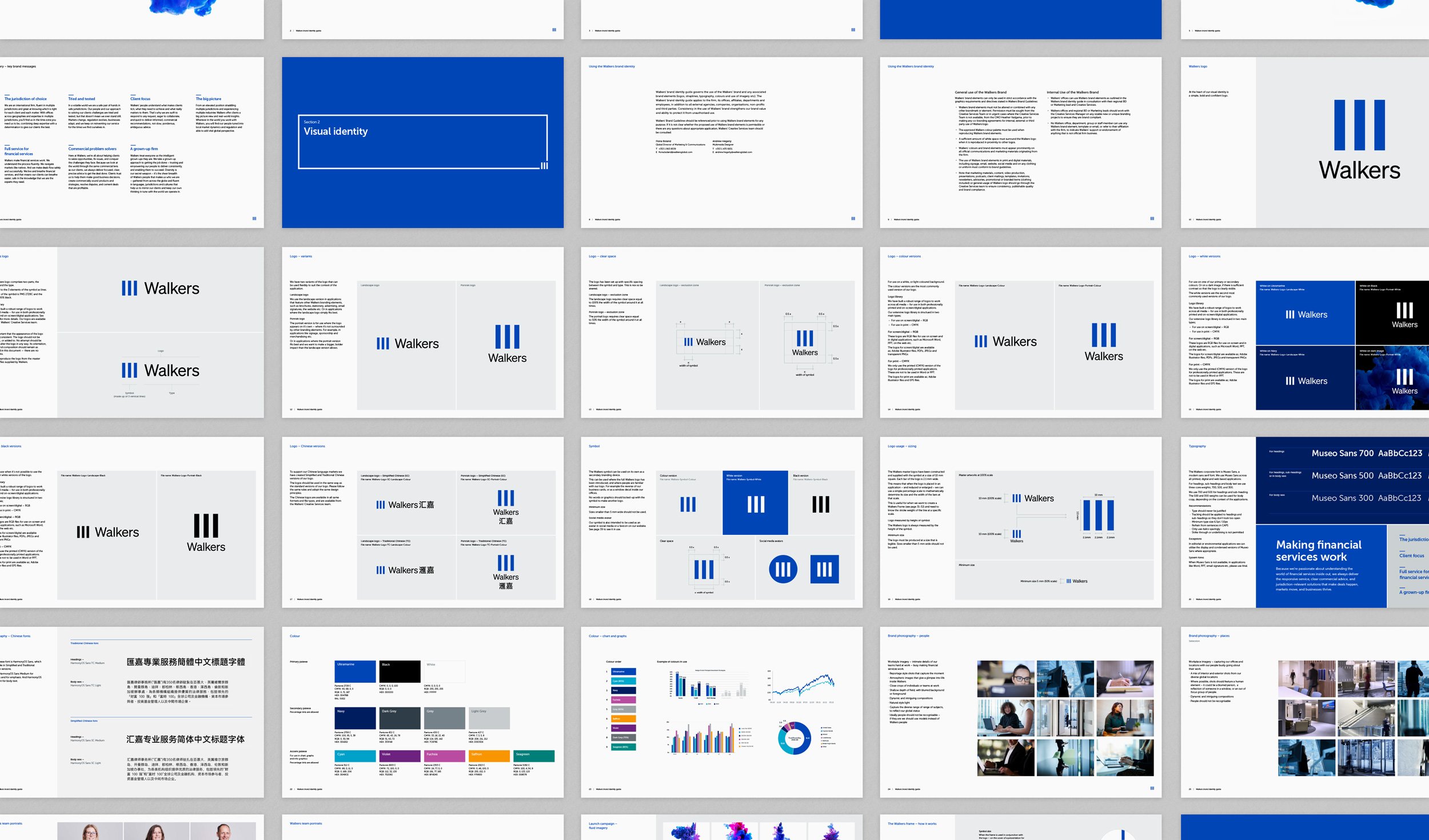
Task: Click the circular social media avatar symbol
Action: pyautogui.click(x=783, y=569)
